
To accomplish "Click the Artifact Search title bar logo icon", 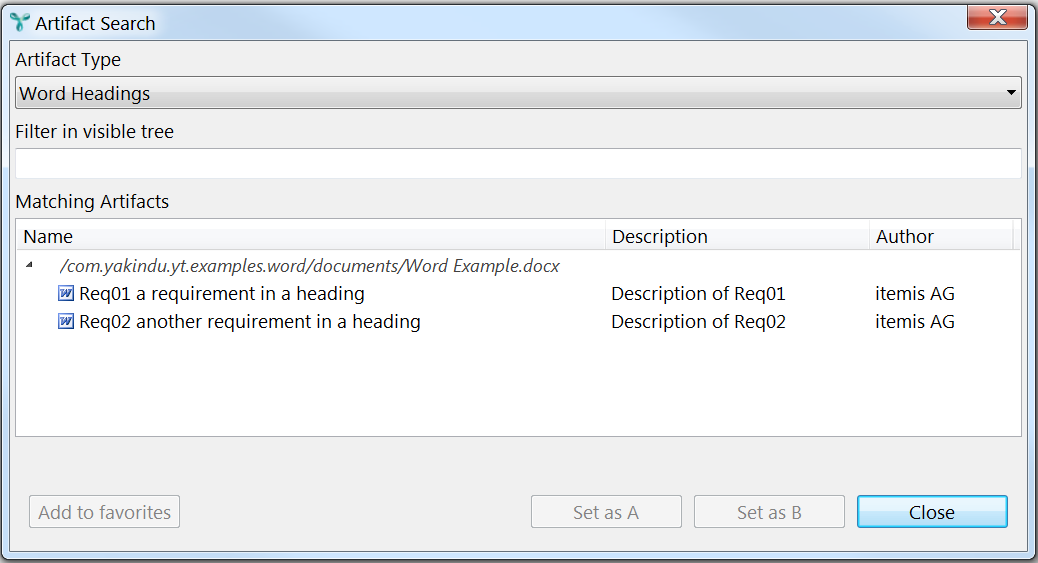I will 20,23.
